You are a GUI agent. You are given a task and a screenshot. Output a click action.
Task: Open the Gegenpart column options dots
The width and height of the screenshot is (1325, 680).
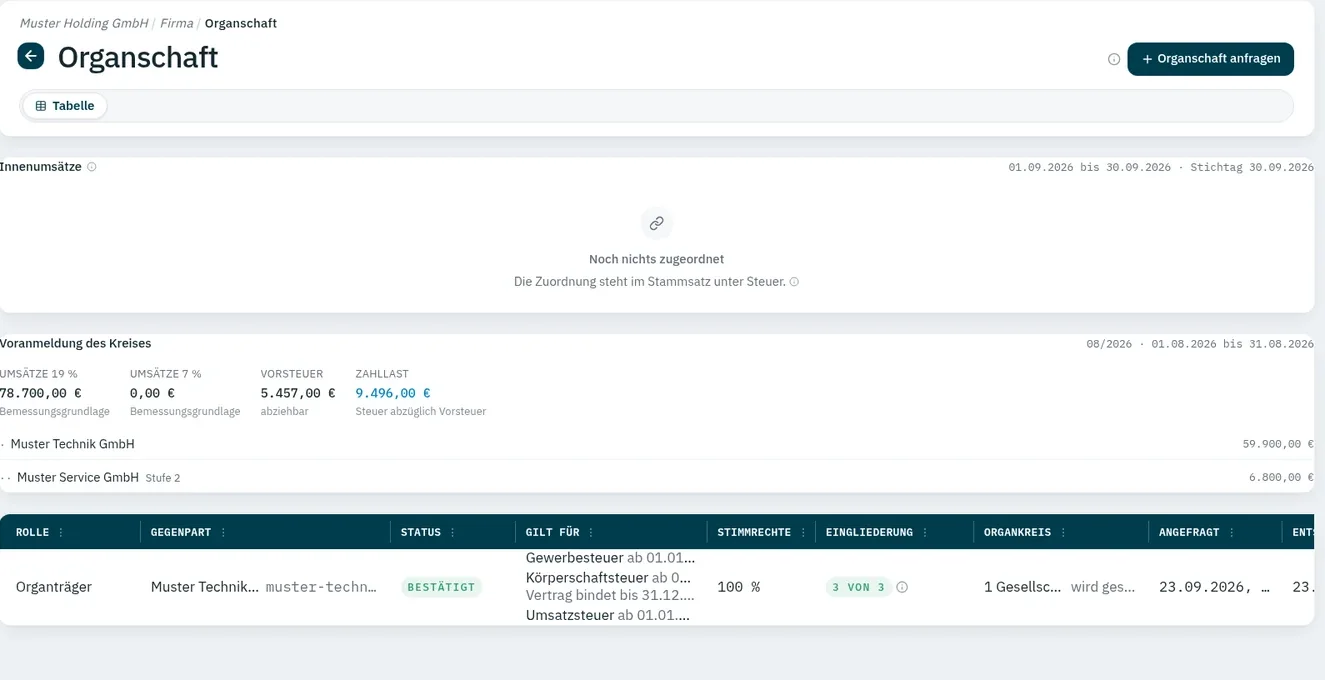tap(223, 533)
